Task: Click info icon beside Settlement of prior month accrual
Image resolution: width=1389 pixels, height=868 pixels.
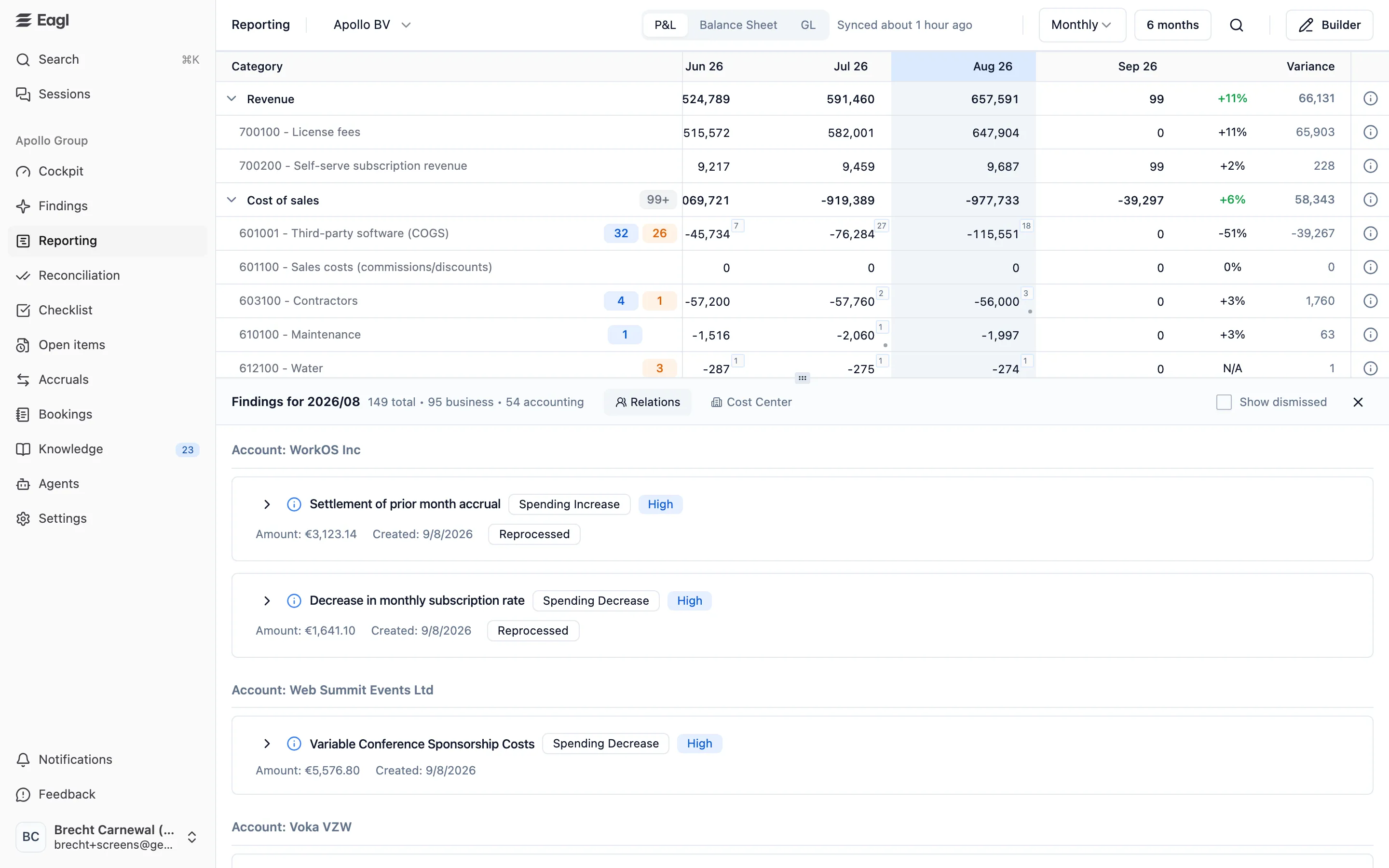Action: [x=294, y=504]
